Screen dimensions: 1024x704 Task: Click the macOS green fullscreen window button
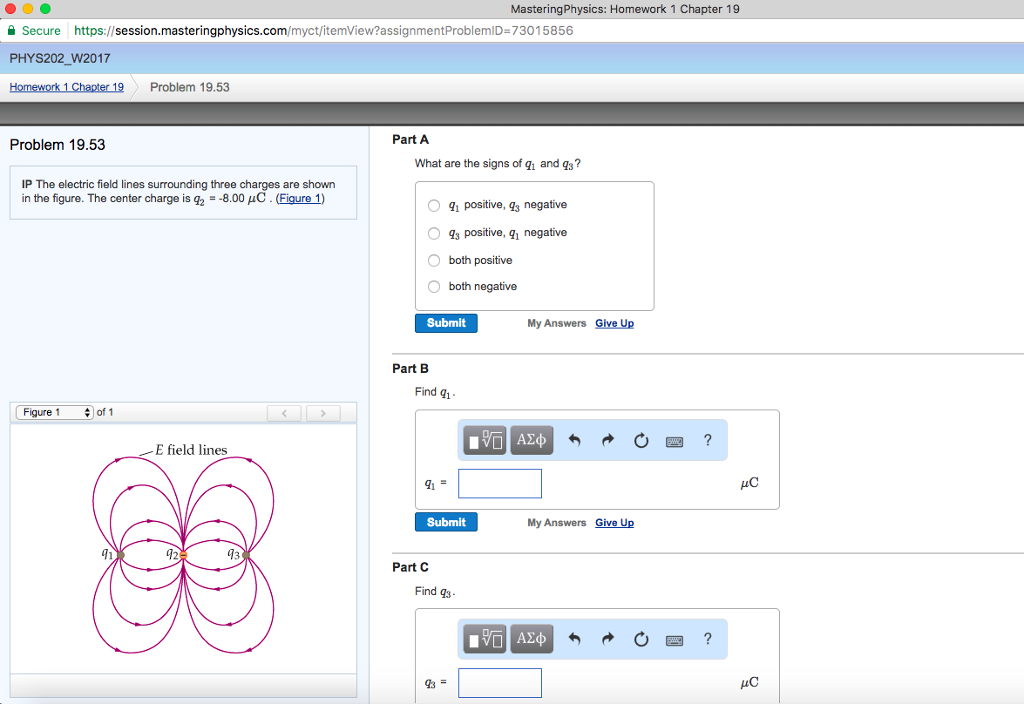tap(45, 8)
